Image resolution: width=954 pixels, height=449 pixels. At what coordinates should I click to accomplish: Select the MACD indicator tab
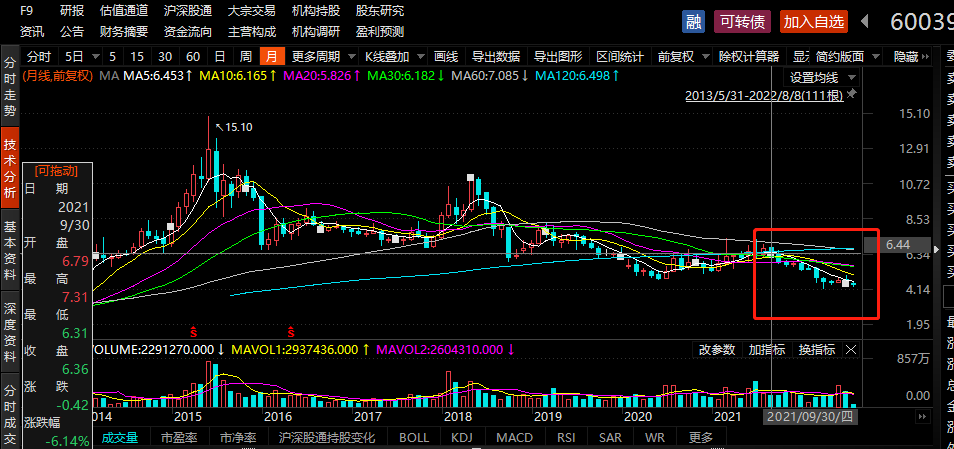[514, 438]
